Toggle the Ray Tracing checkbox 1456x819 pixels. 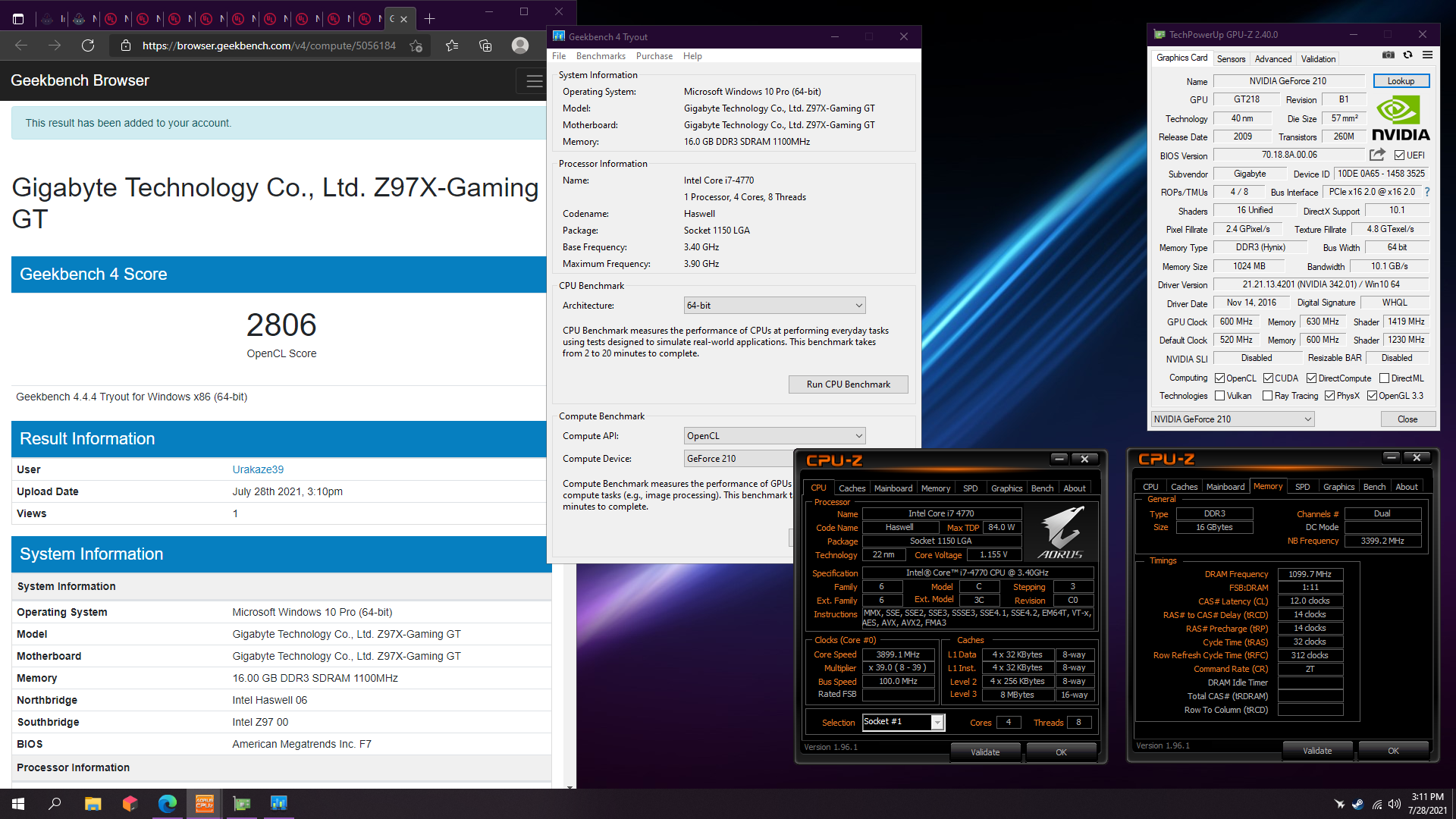1267,396
